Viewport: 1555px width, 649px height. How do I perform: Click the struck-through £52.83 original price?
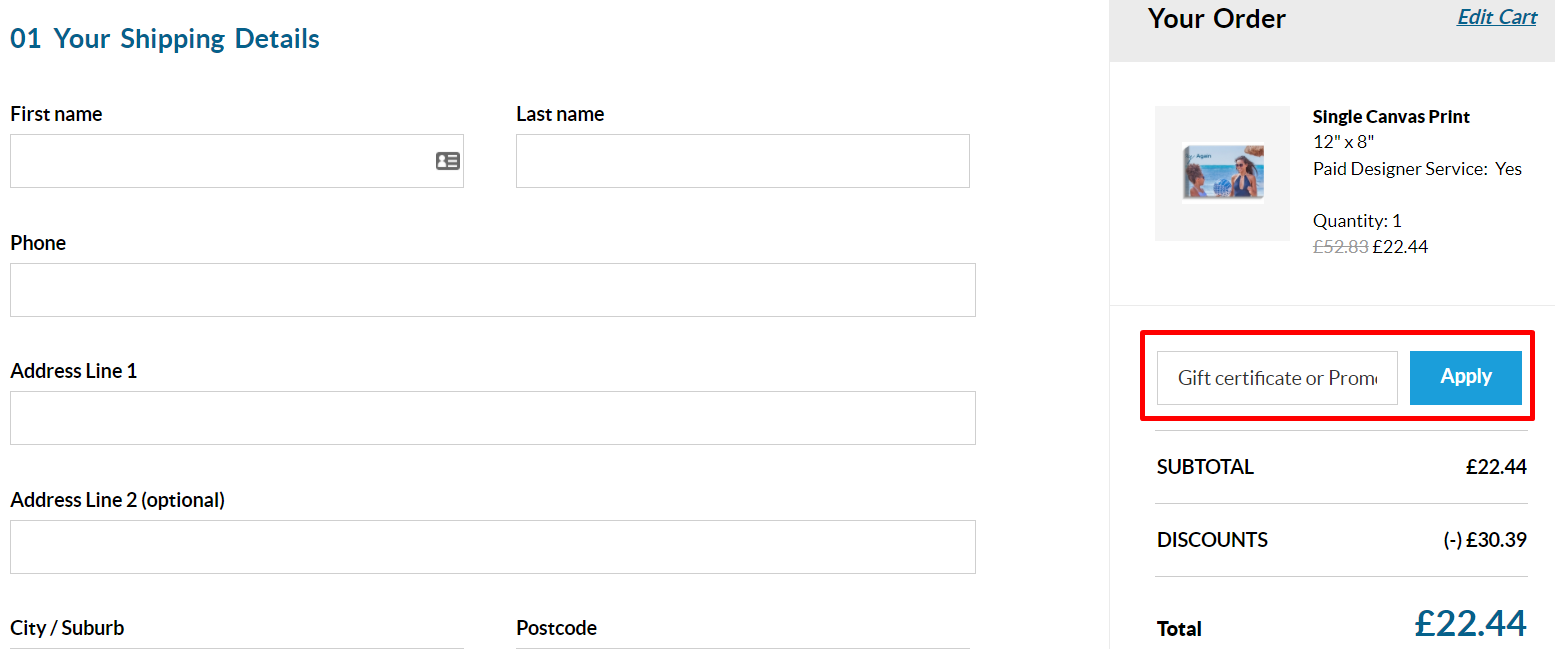1340,247
